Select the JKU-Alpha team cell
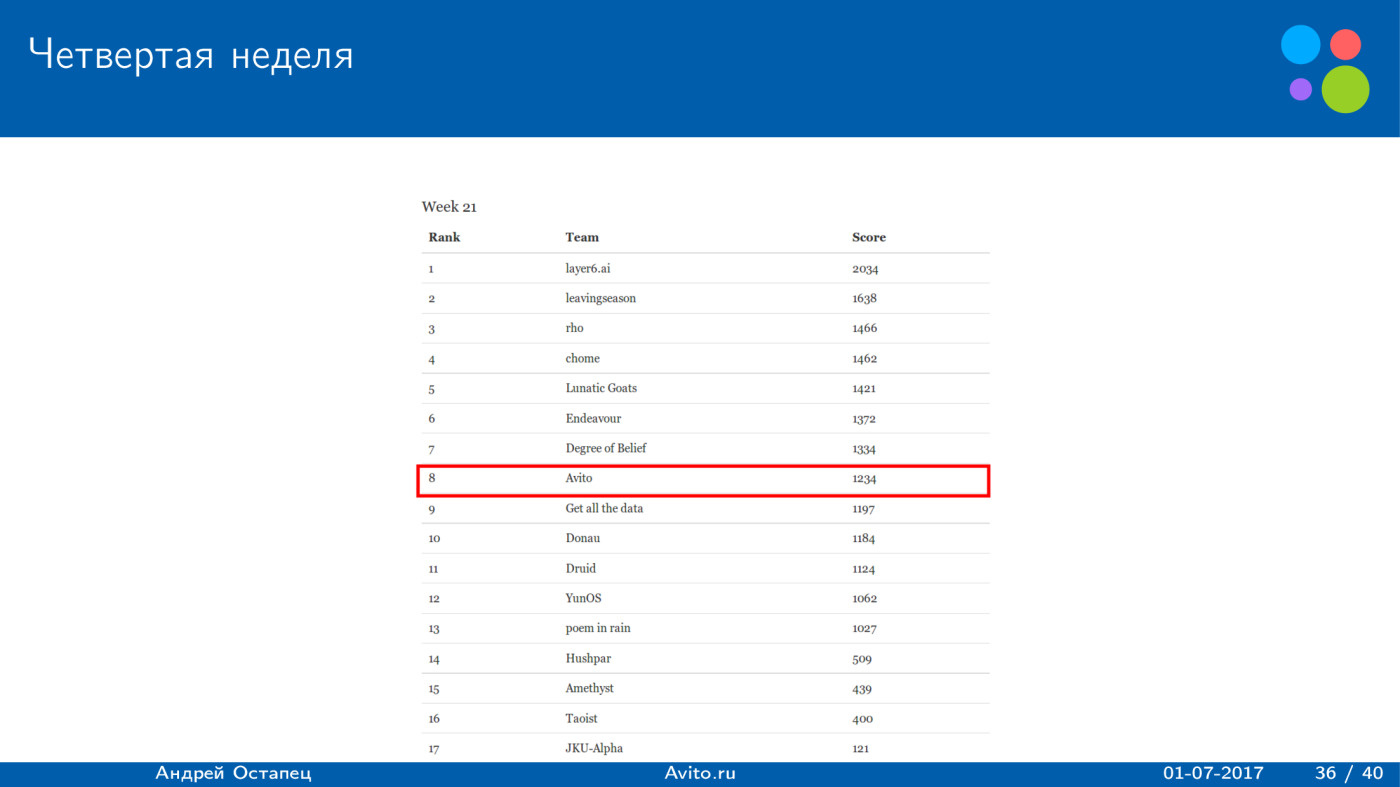The height and width of the screenshot is (787, 1400). tap(594, 748)
